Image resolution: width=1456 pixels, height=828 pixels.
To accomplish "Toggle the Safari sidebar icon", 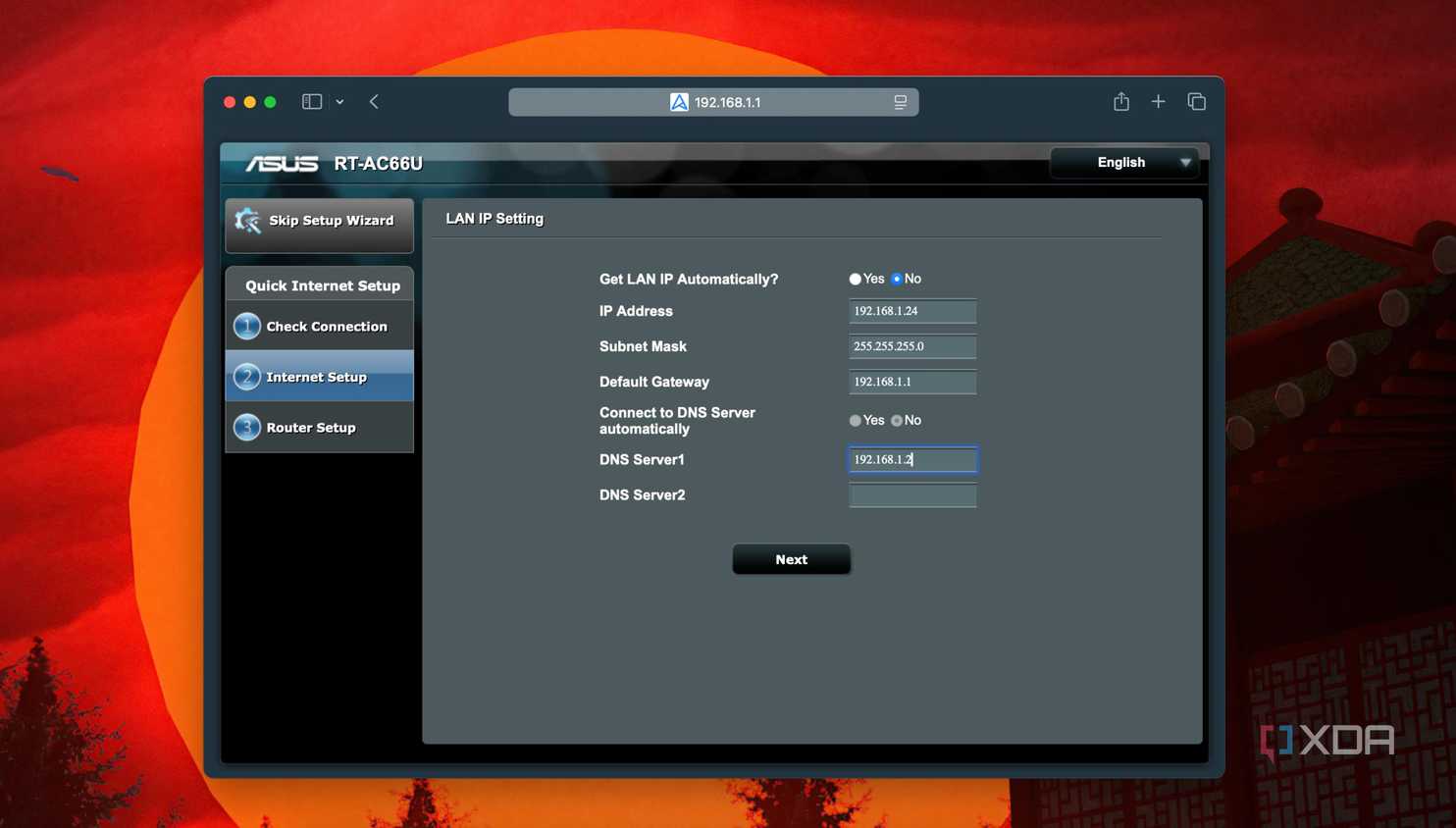I will (x=312, y=102).
